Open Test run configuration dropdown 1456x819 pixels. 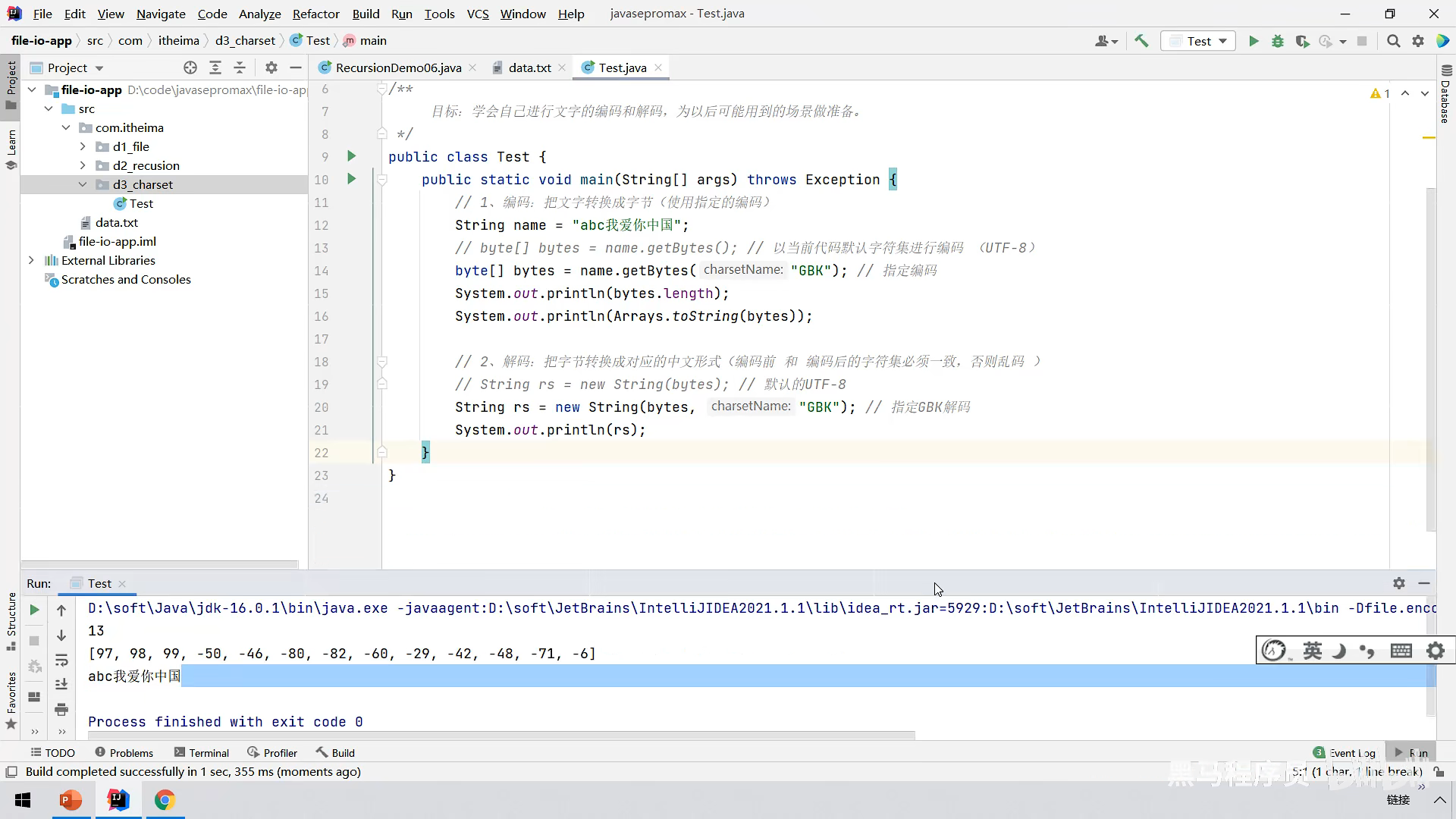[x=1198, y=41]
